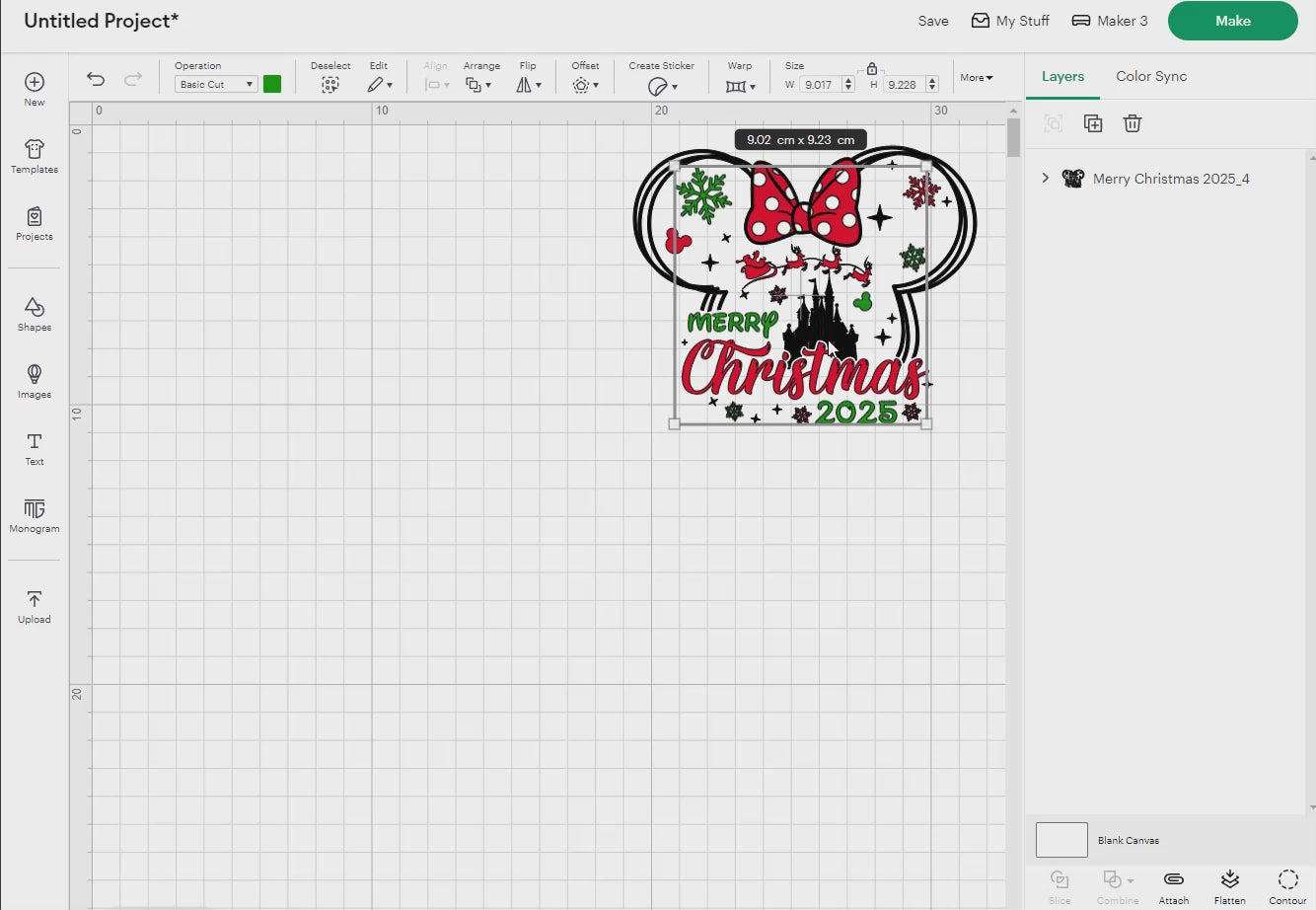
Task: Click the Merry Christmas layer thumbnail
Action: tap(1073, 179)
